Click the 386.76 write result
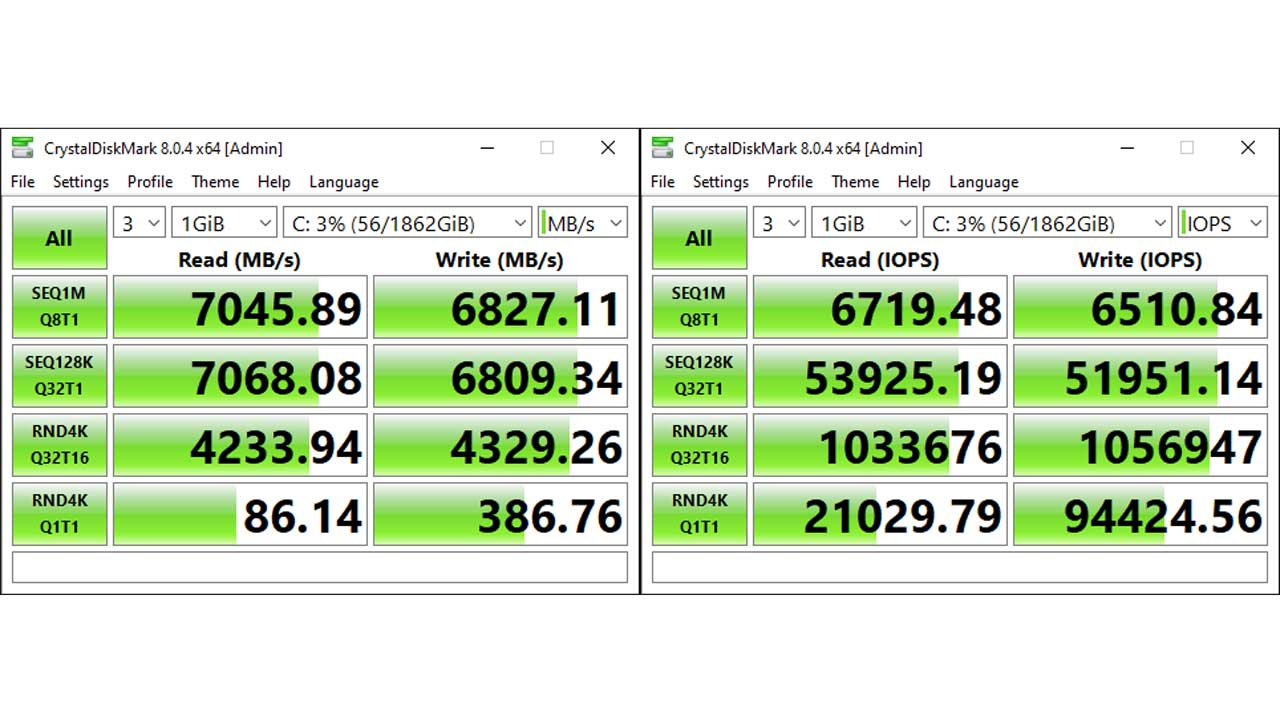The image size is (1280, 720). (500, 514)
